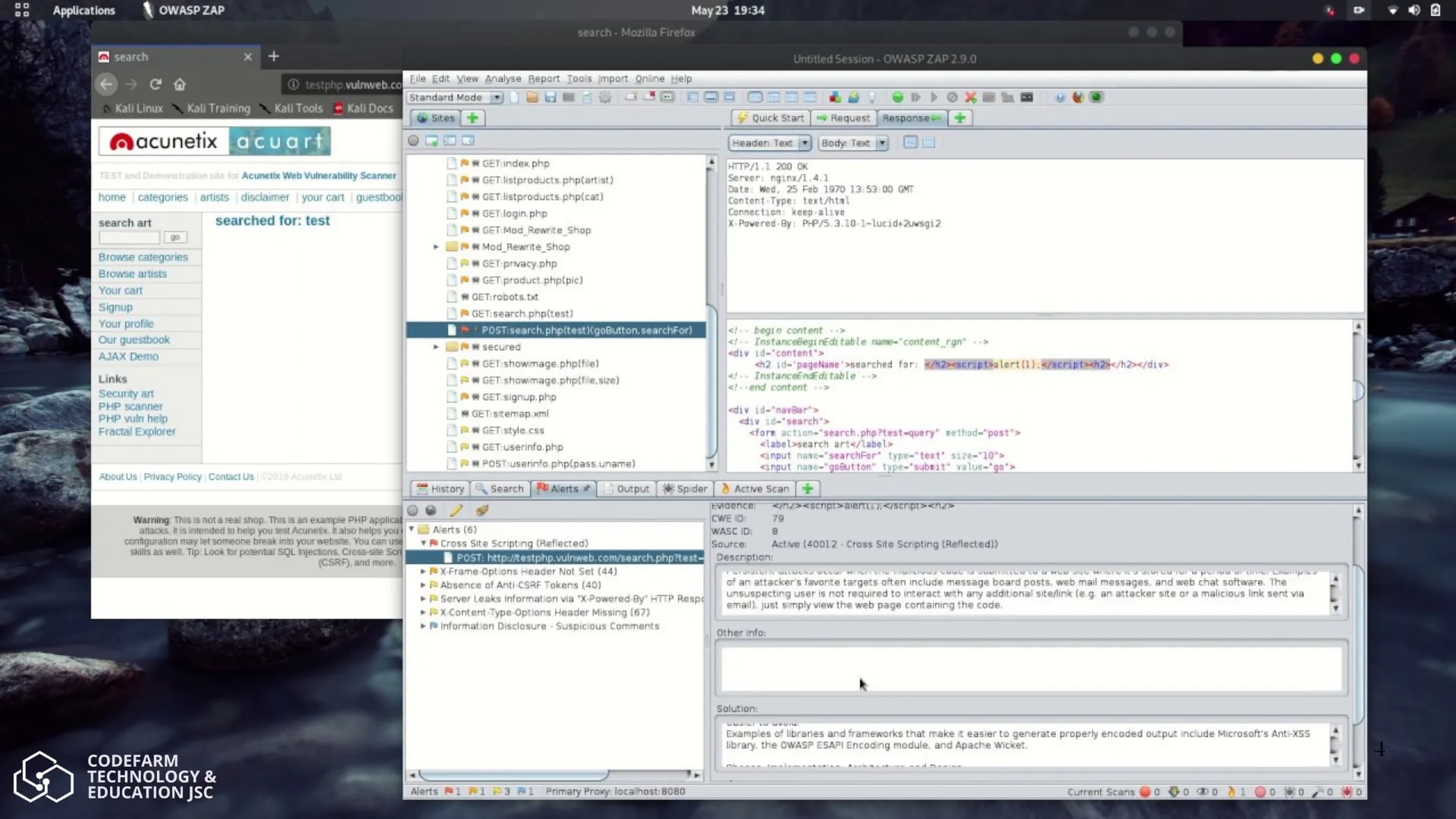
Task: Open the Analyse menu
Action: click(x=503, y=78)
